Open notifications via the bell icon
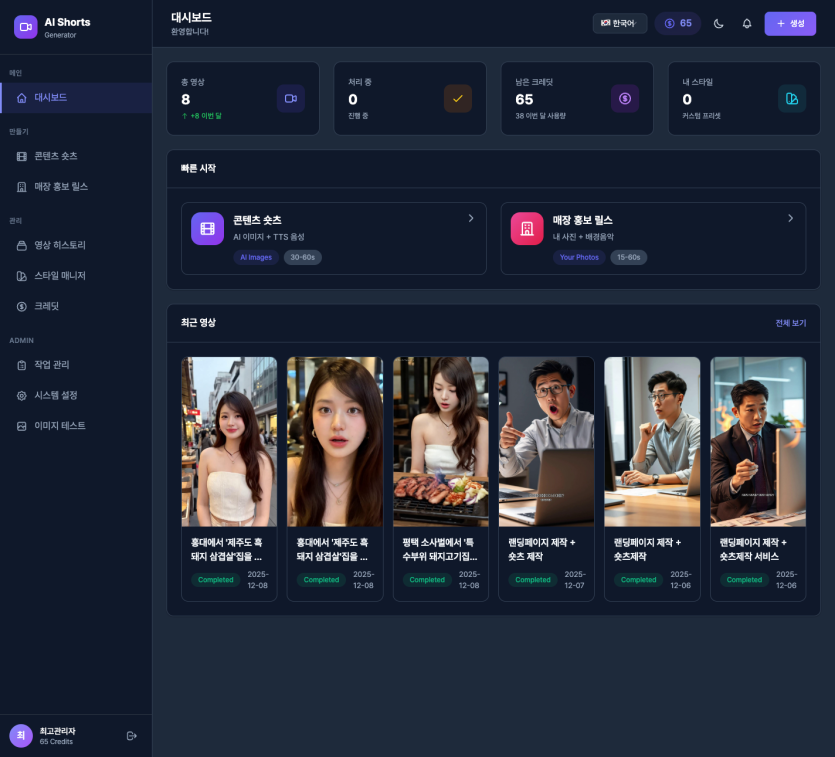The width and height of the screenshot is (835, 757). (x=746, y=24)
